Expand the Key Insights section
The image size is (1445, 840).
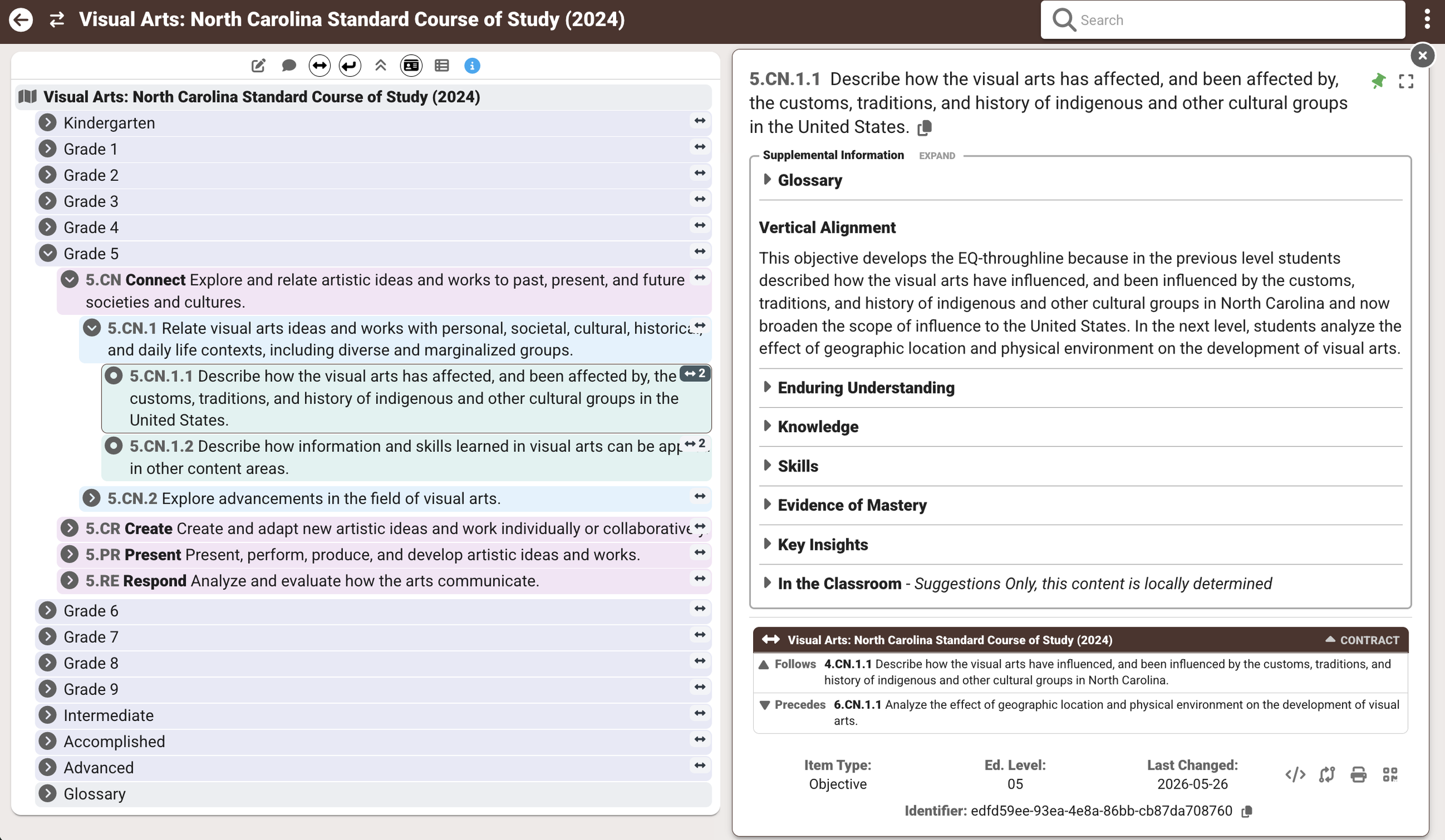[822, 545]
